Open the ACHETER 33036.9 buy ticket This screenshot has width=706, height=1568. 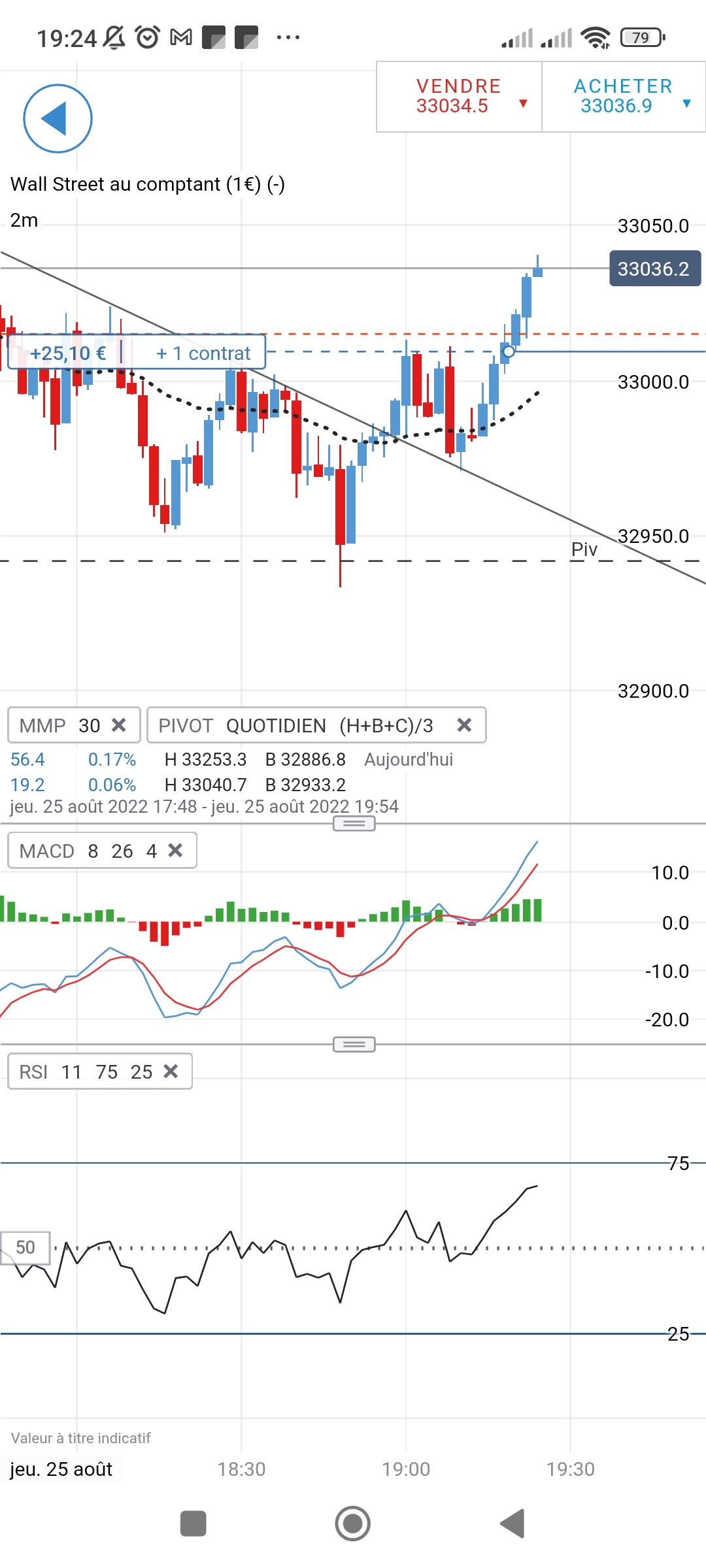pos(624,97)
